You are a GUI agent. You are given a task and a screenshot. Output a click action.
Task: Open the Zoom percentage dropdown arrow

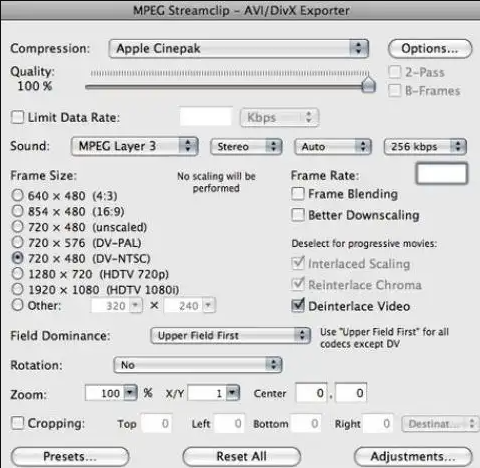(x=130, y=393)
